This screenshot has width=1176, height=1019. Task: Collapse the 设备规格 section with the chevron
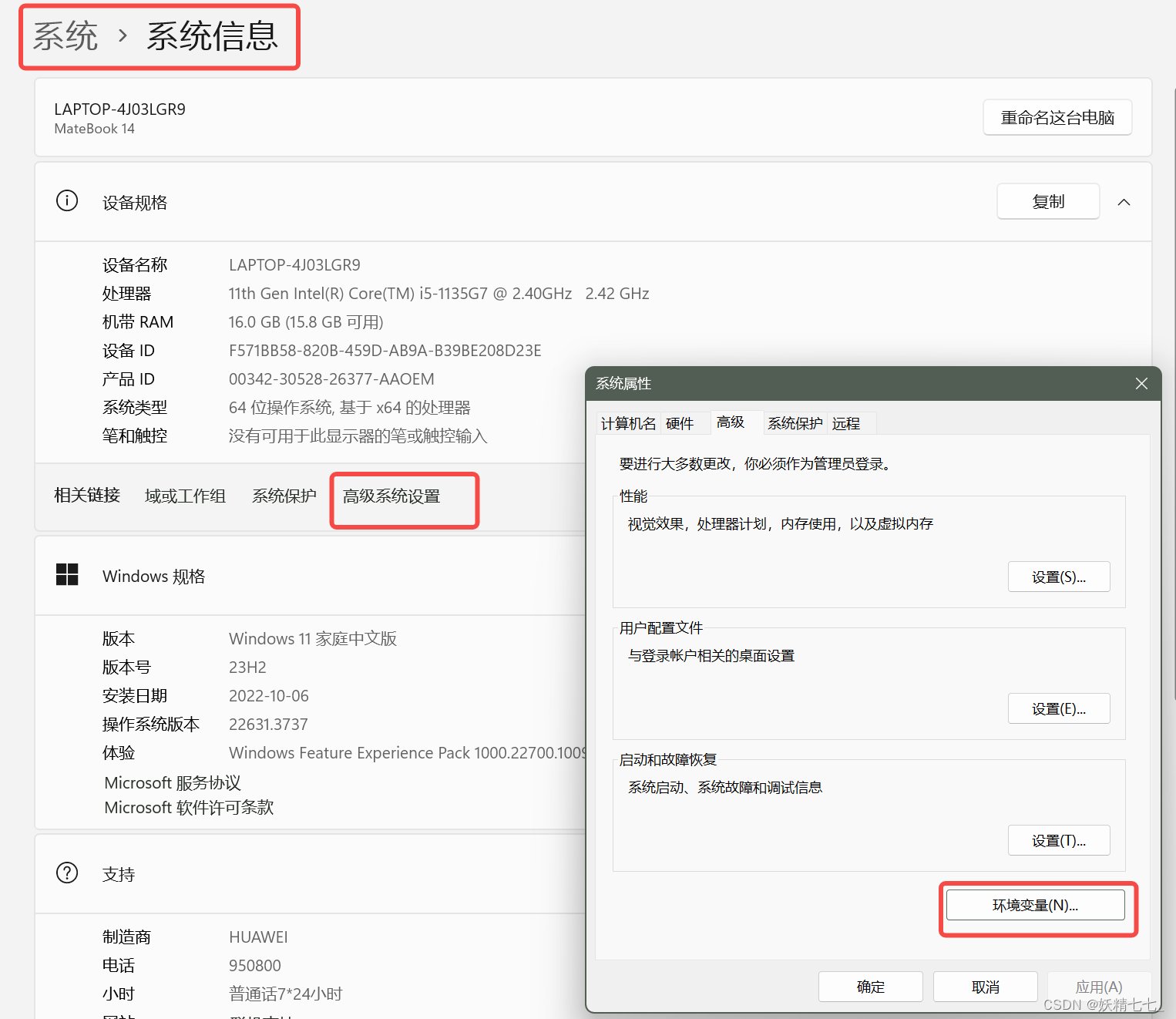tap(1124, 202)
